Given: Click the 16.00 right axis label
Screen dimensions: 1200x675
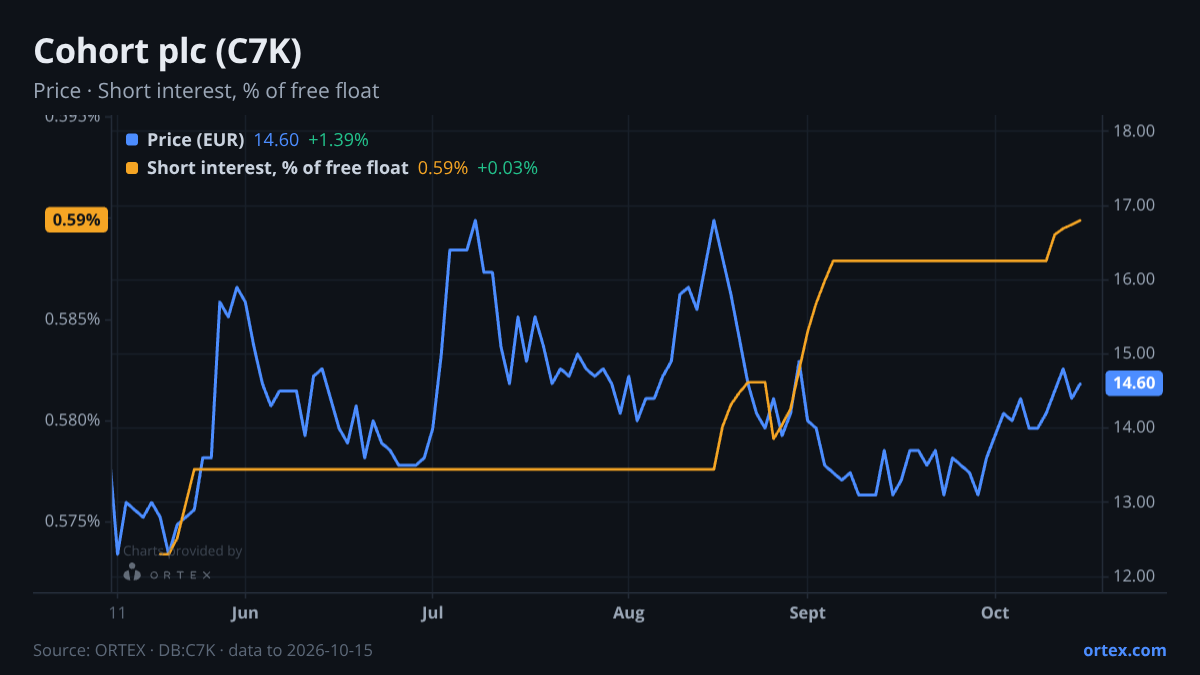Looking at the screenshot, I should (x=1135, y=279).
